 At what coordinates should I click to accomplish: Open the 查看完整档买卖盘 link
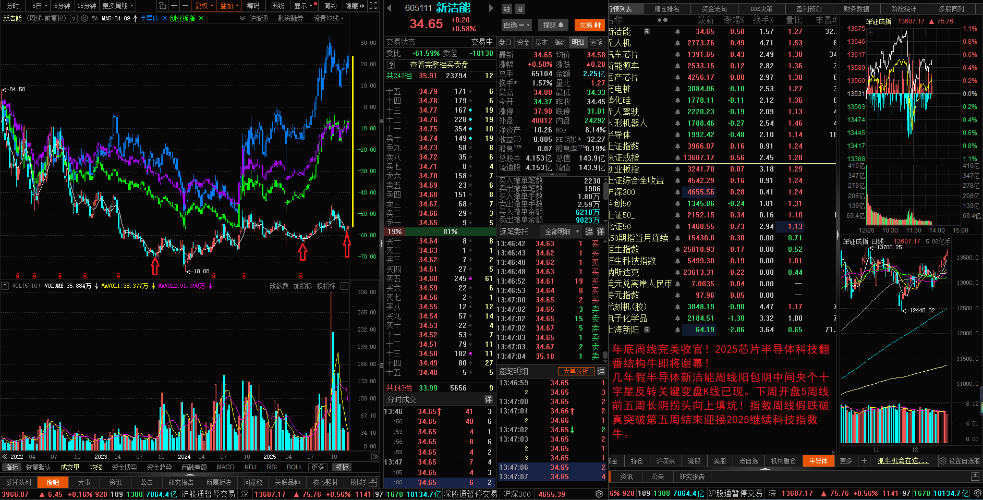[439, 65]
